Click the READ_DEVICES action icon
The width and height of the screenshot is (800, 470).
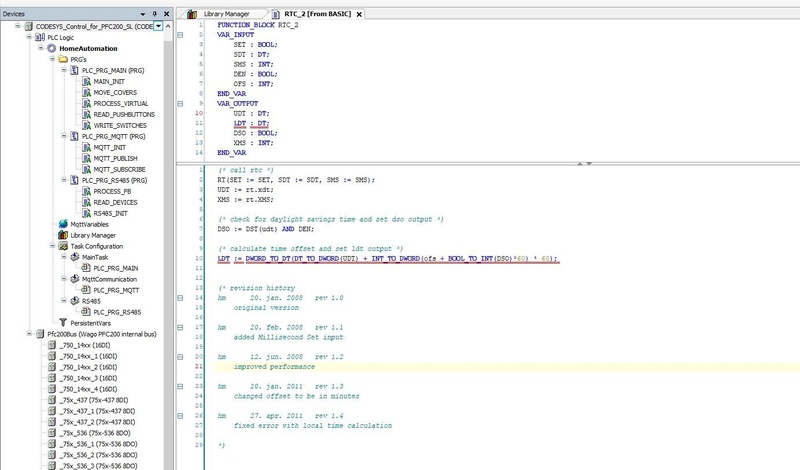[x=86, y=202]
